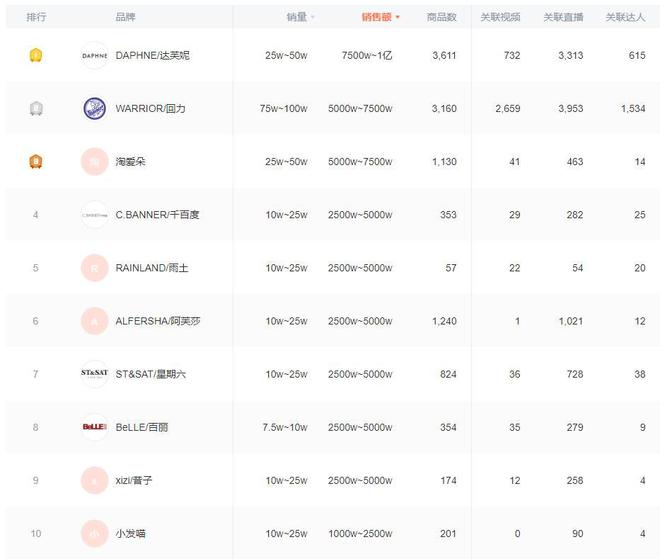
Task: Open the ST&SAT/星期六 brand link
Action: pyautogui.click(x=151, y=374)
